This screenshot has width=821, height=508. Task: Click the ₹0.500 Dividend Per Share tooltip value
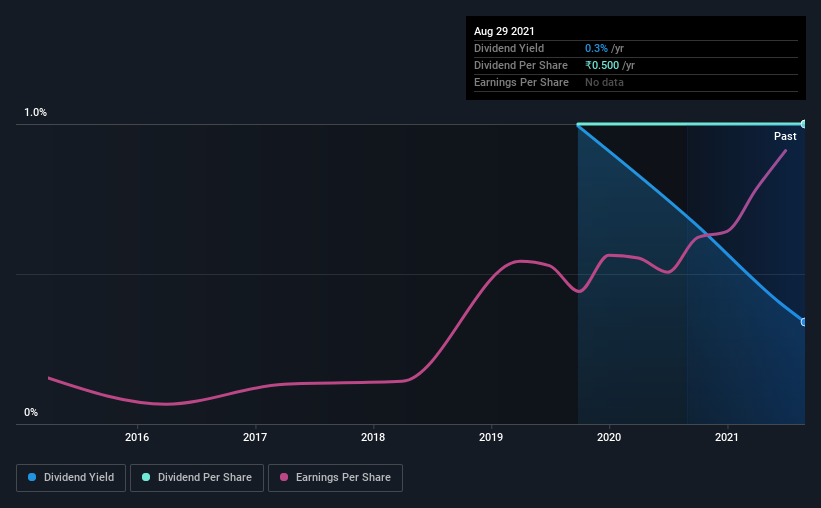pos(604,65)
